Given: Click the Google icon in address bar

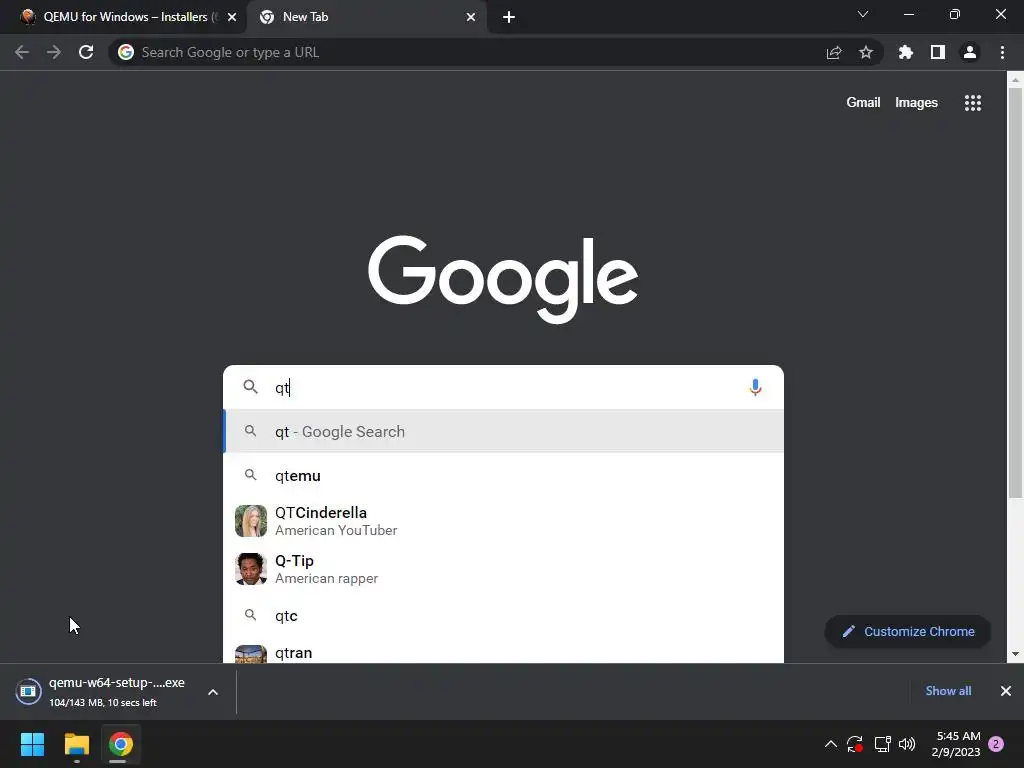Looking at the screenshot, I should [126, 52].
